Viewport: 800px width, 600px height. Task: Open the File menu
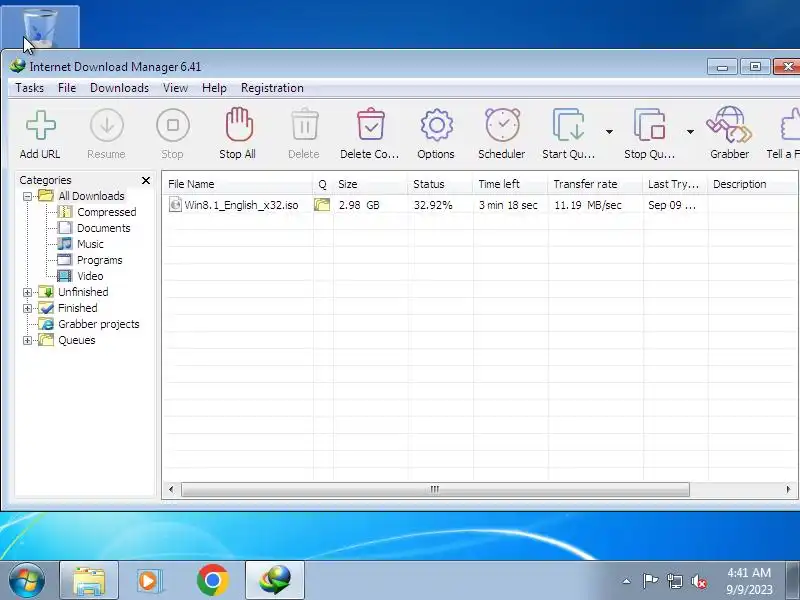[67, 88]
